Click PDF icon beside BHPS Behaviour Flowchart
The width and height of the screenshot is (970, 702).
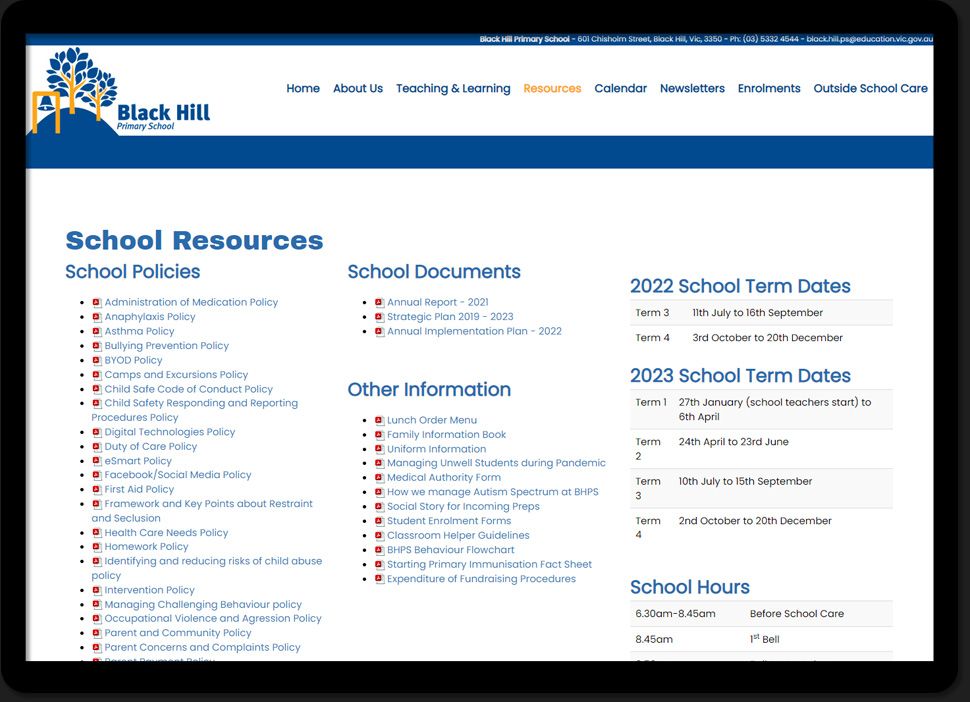(380, 550)
